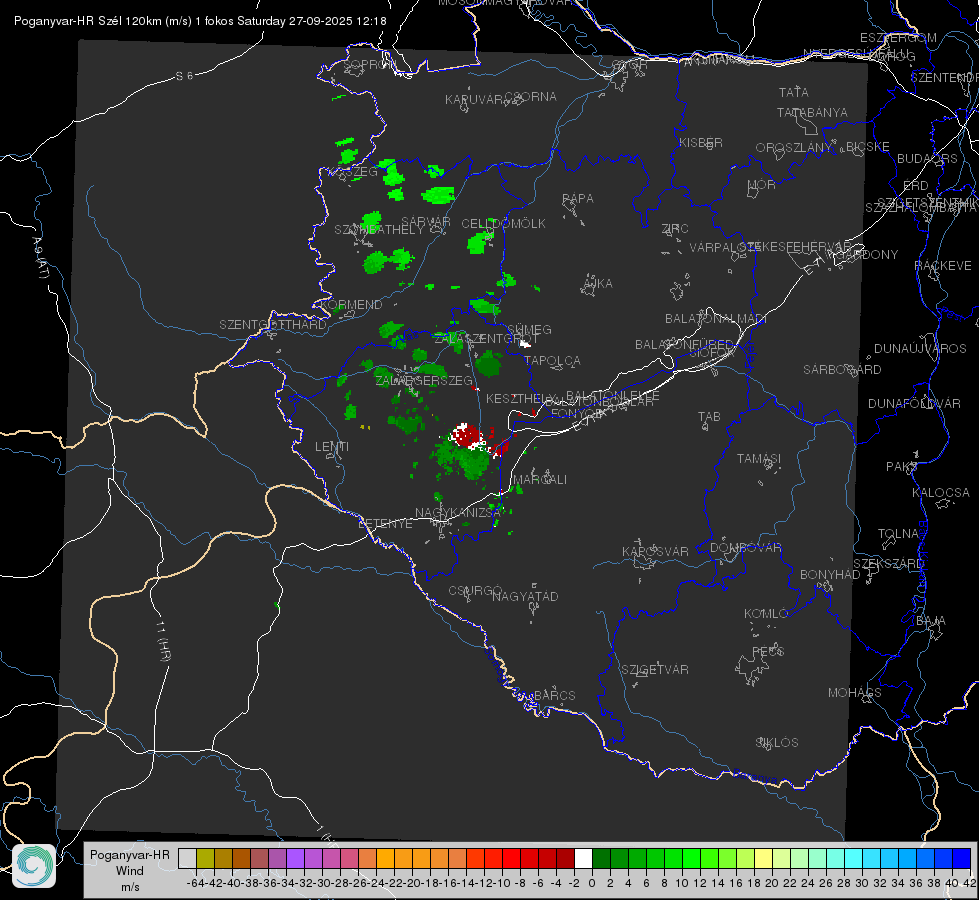Screen dimensions: 979x900
Task: Select the LETENYE label
Action: point(385,524)
